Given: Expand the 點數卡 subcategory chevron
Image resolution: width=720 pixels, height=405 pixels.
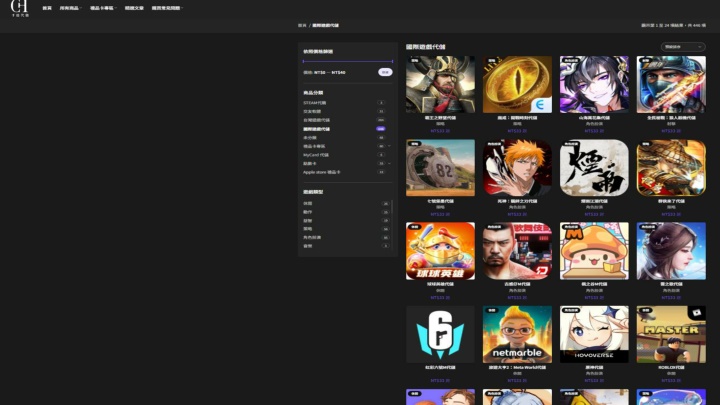Looking at the screenshot, I should click(x=389, y=163).
